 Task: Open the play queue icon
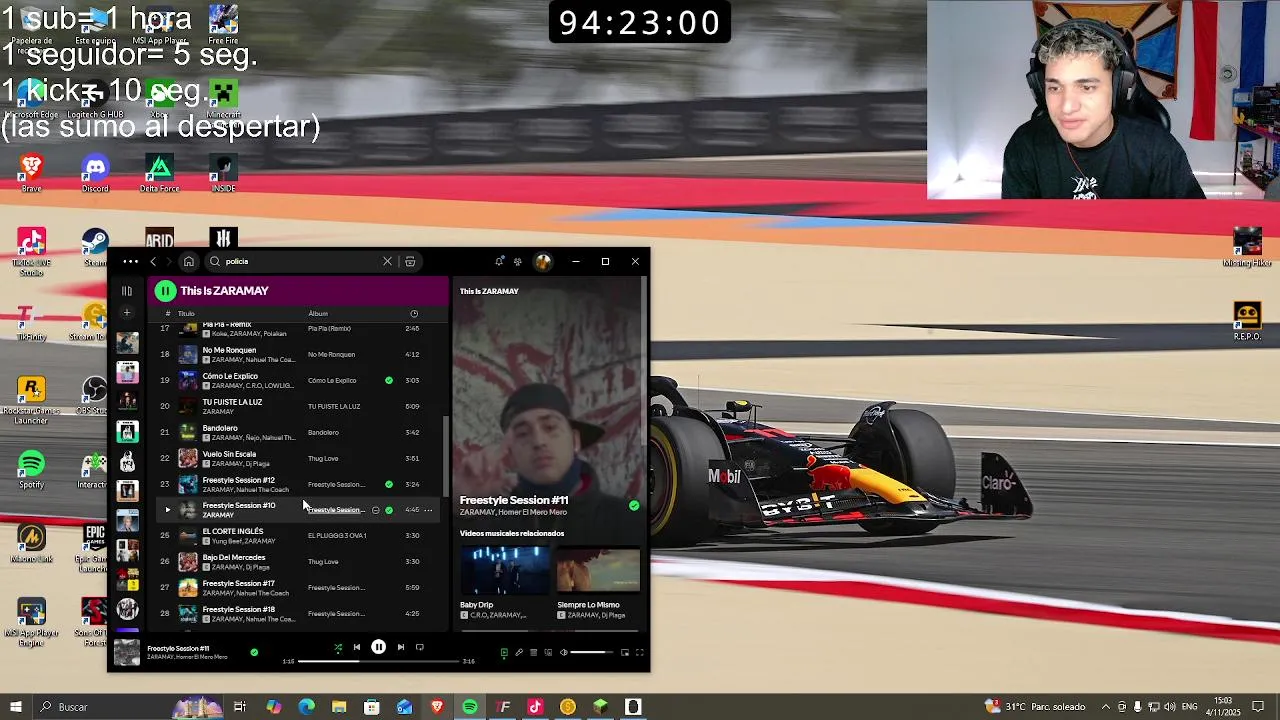pyautogui.click(x=533, y=653)
